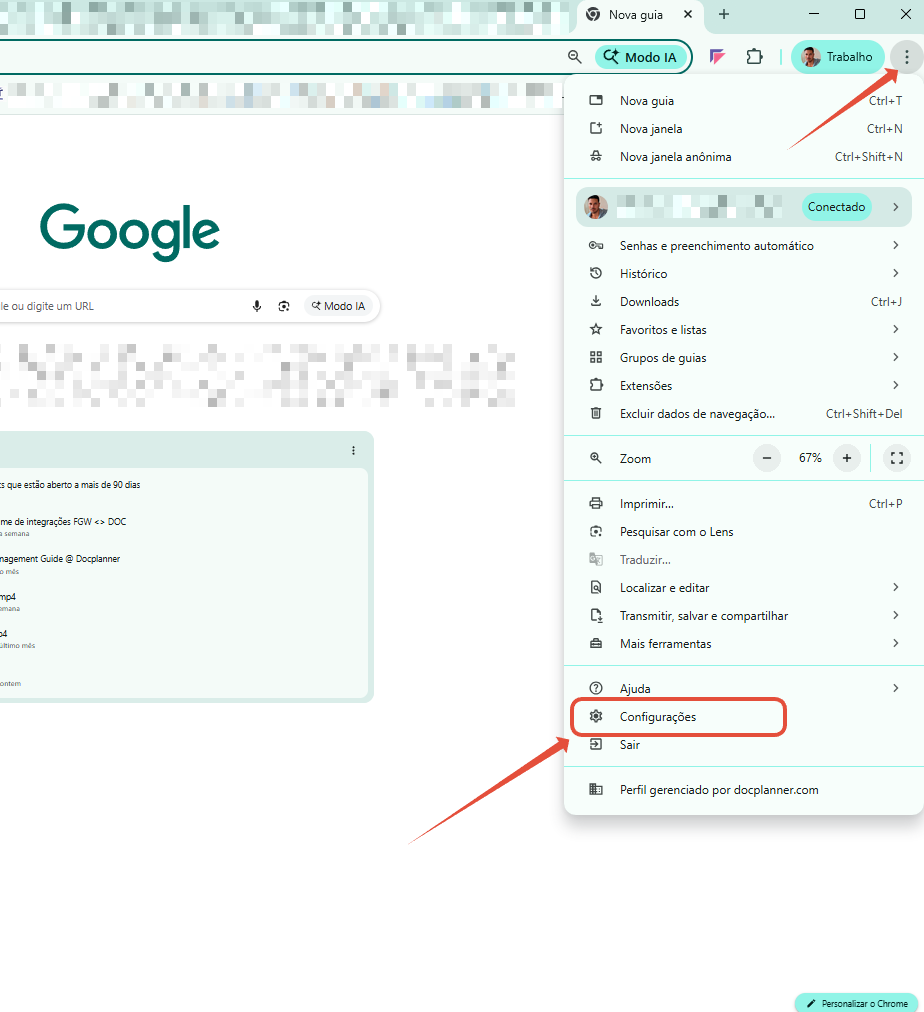
Task: Open a new tab with plus button
Action: 724,14
